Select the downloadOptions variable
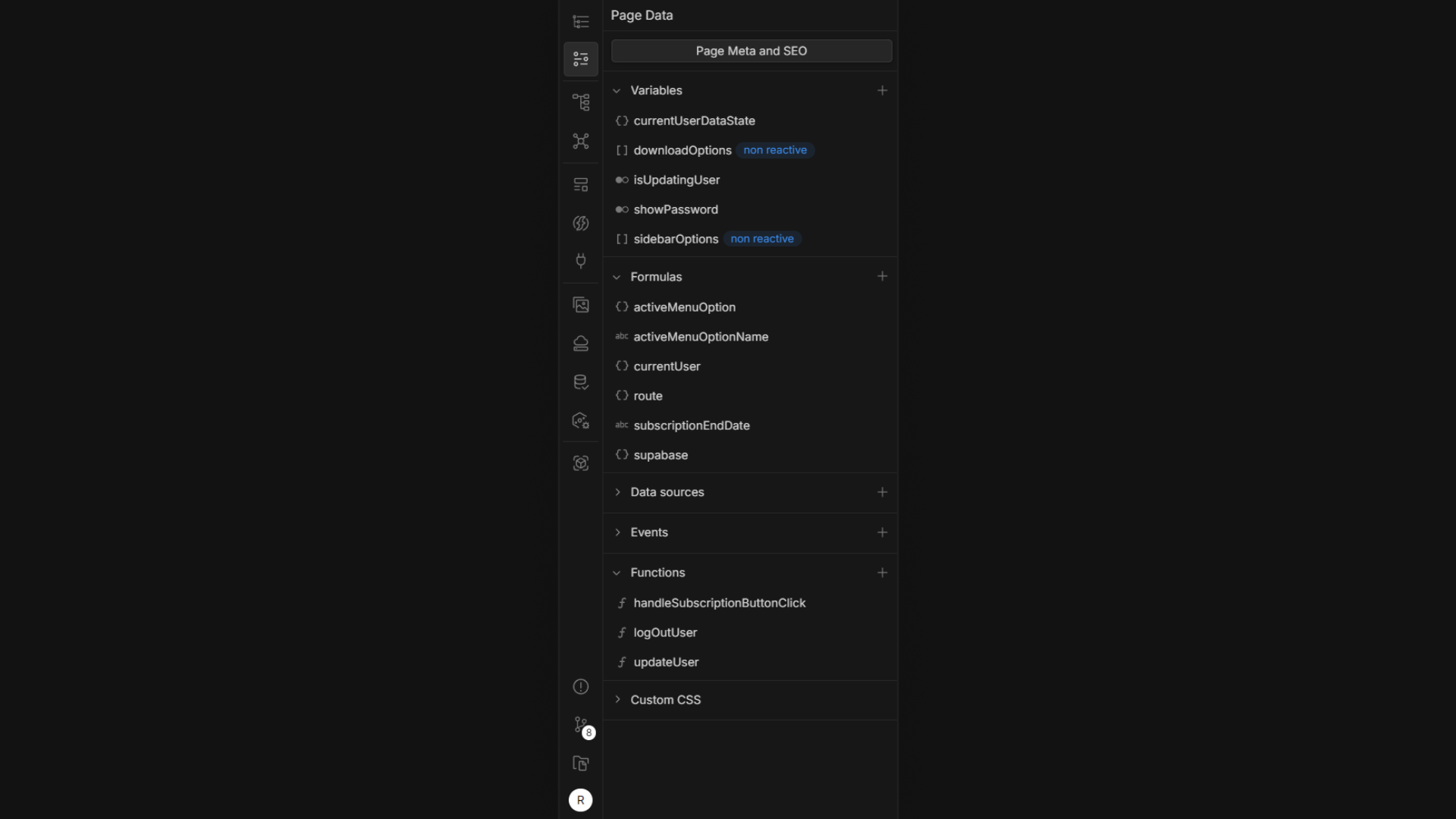The height and width of the screenshot is (819, 1456). 682,150
